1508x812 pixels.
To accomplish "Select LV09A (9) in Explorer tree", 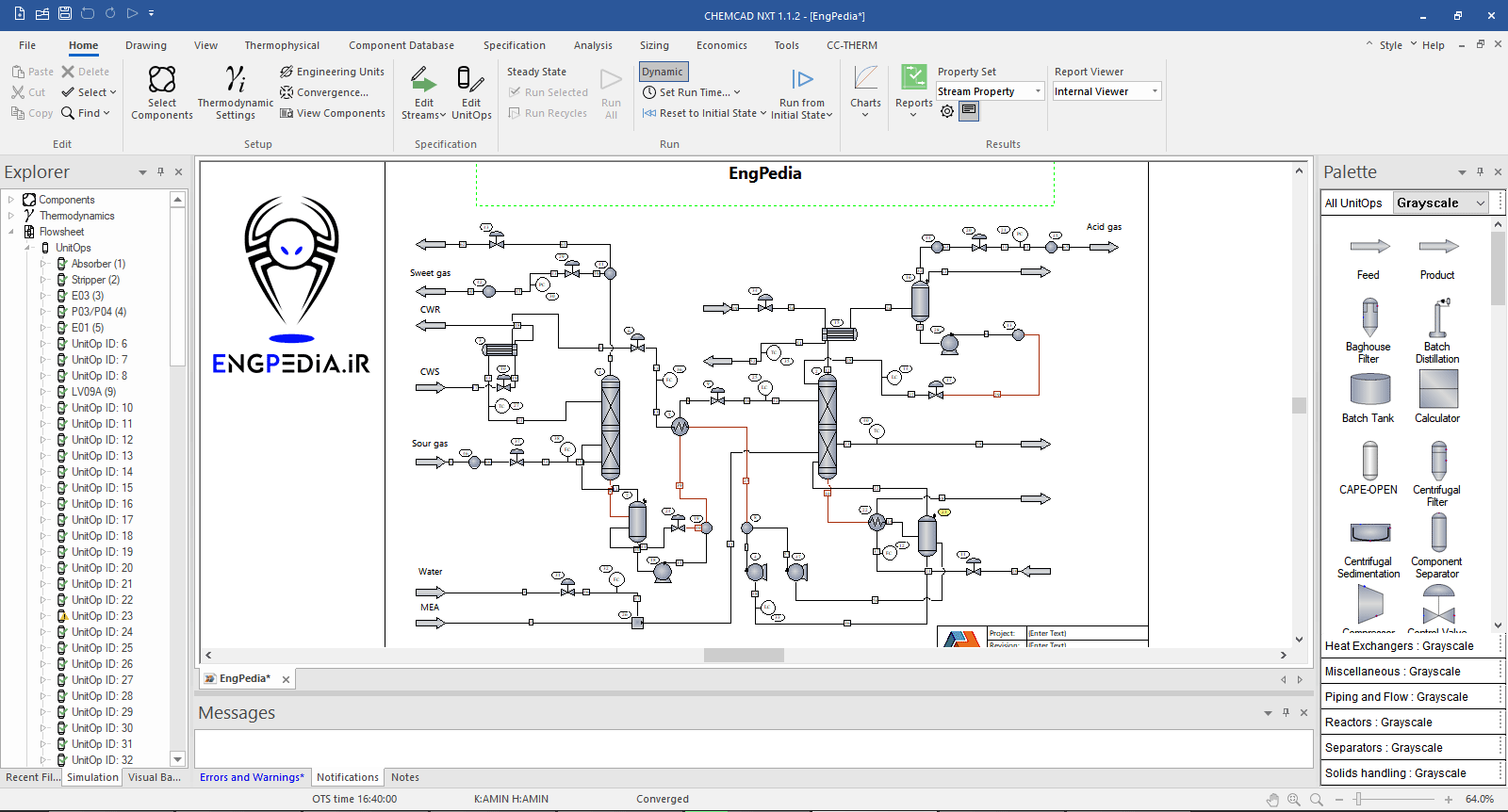I will coord(93,392).
